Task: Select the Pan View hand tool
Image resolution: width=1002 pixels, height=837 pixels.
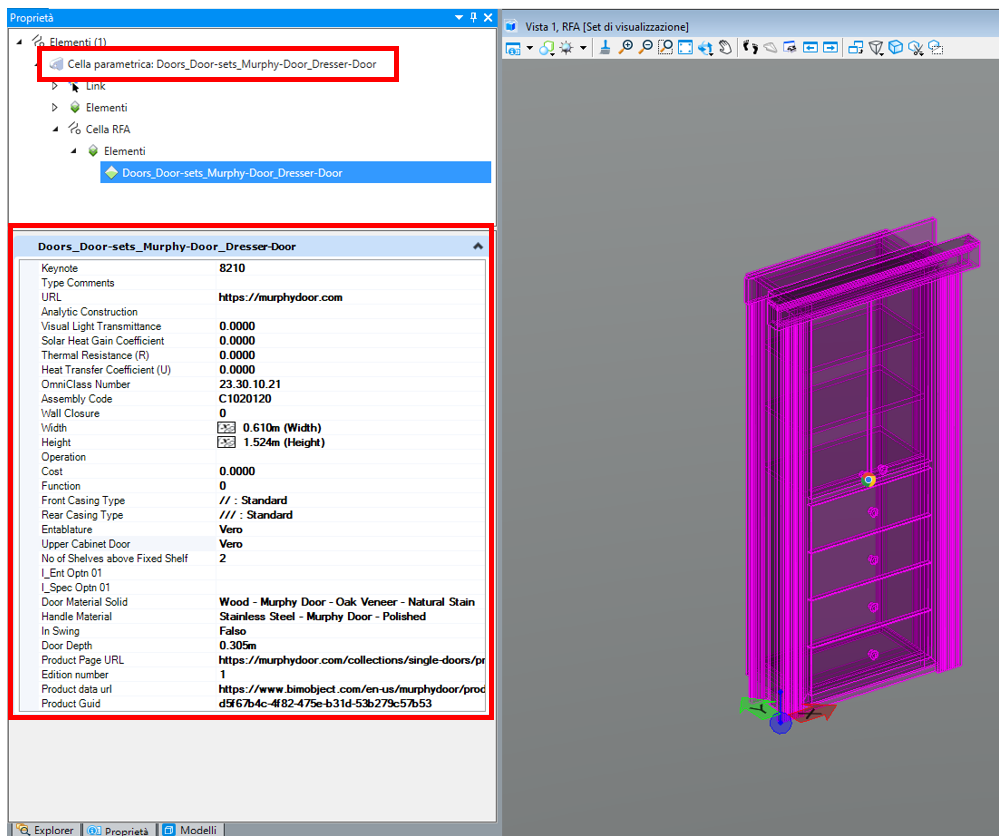Action: tap(725, 47)
